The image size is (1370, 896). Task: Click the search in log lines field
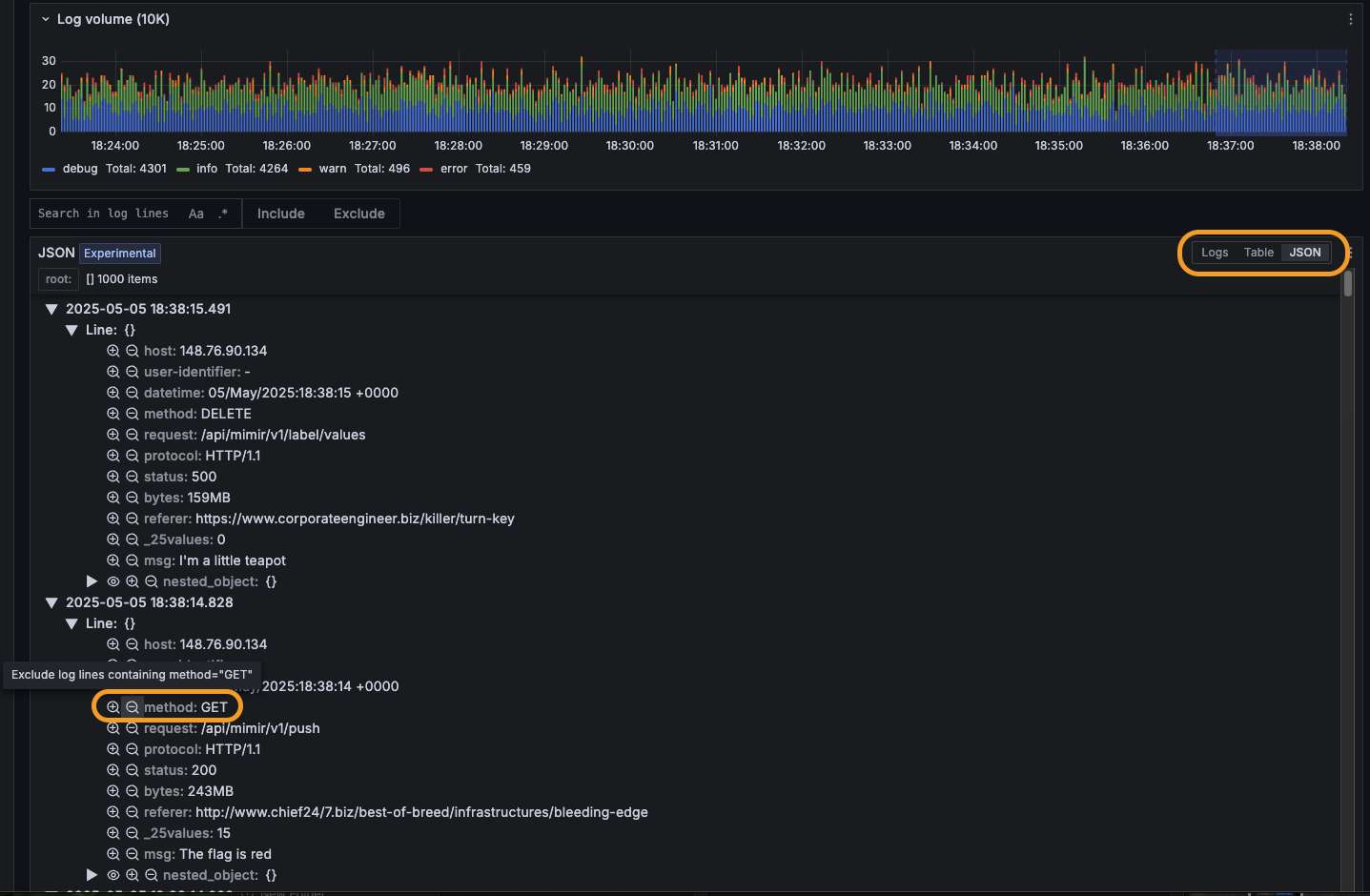point(105,214)
